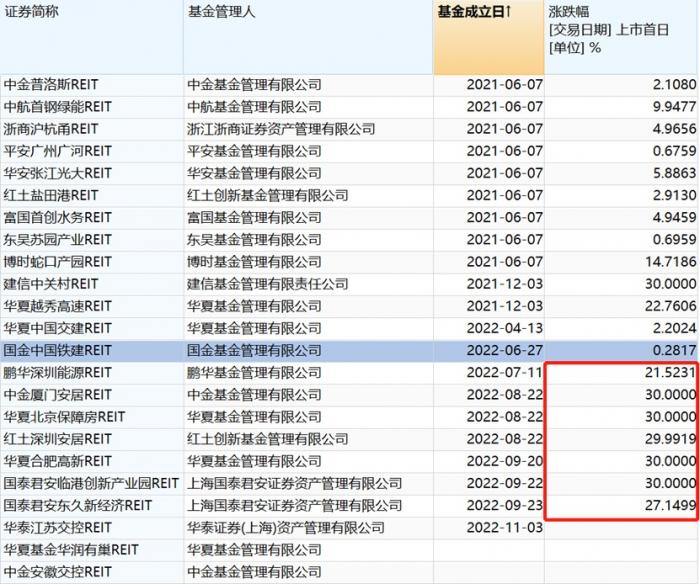Click 博时基金管理有限公司 manager cell
This screenshot has height=584, width=700.
[x=308, y=262]
